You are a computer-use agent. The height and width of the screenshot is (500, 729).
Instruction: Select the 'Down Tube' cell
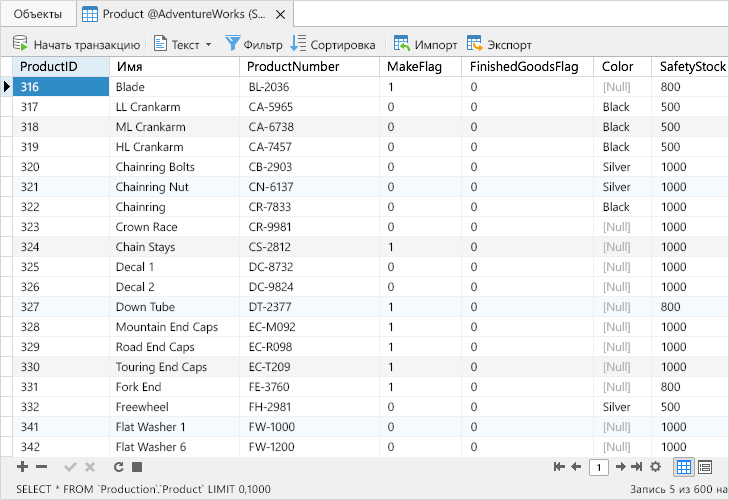(x=174, y=307)
